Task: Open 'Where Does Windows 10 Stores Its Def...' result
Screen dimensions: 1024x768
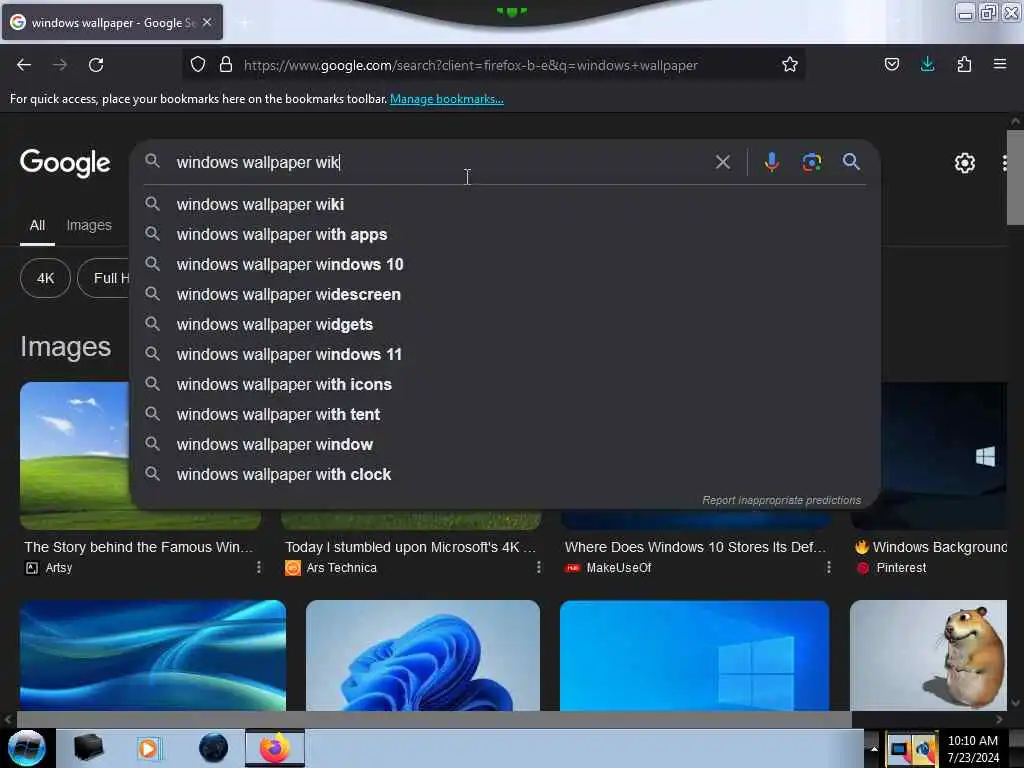Action: [696, 547]
